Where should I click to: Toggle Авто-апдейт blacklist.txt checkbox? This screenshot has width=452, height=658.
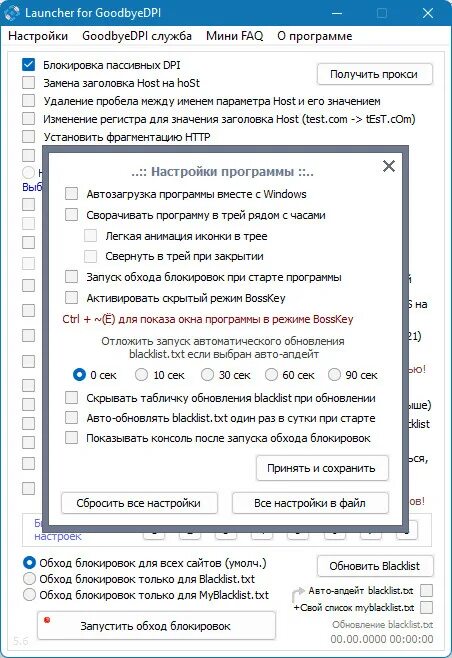click(x=426, y=590)
